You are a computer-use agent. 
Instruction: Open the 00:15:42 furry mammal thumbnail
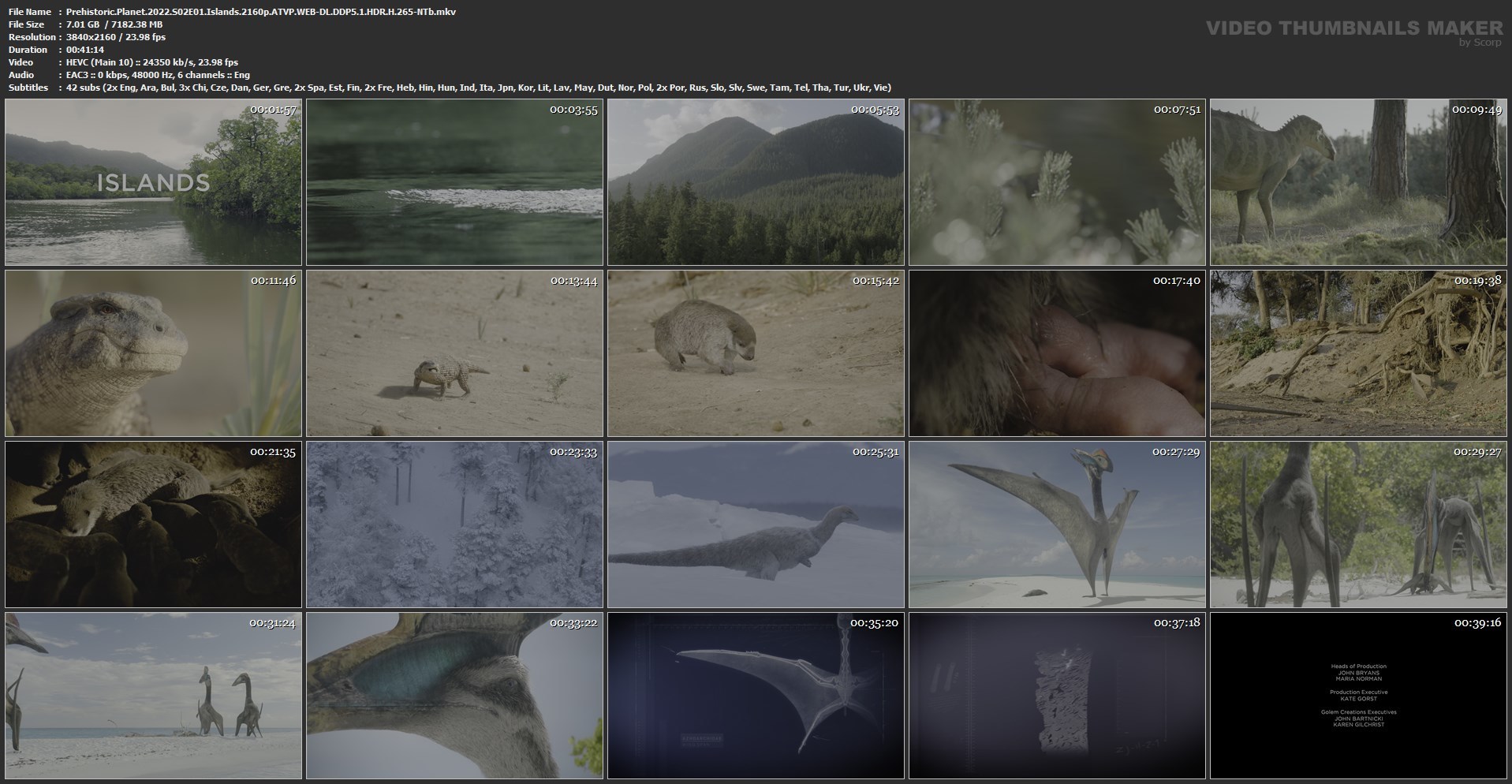[x=756, y=353]
